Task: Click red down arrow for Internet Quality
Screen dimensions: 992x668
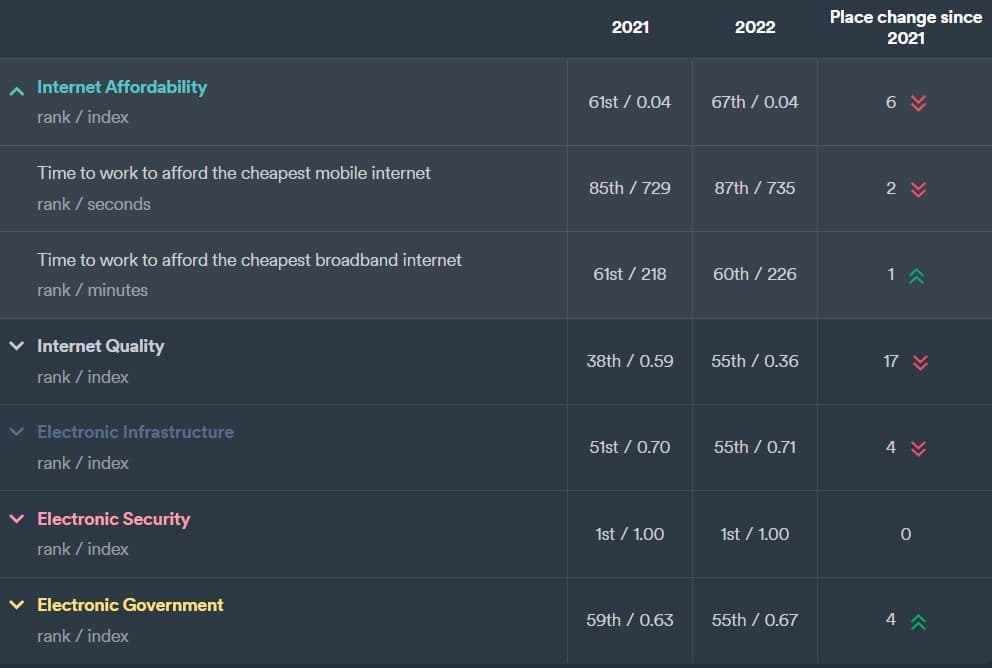Action: coord(920,362)
